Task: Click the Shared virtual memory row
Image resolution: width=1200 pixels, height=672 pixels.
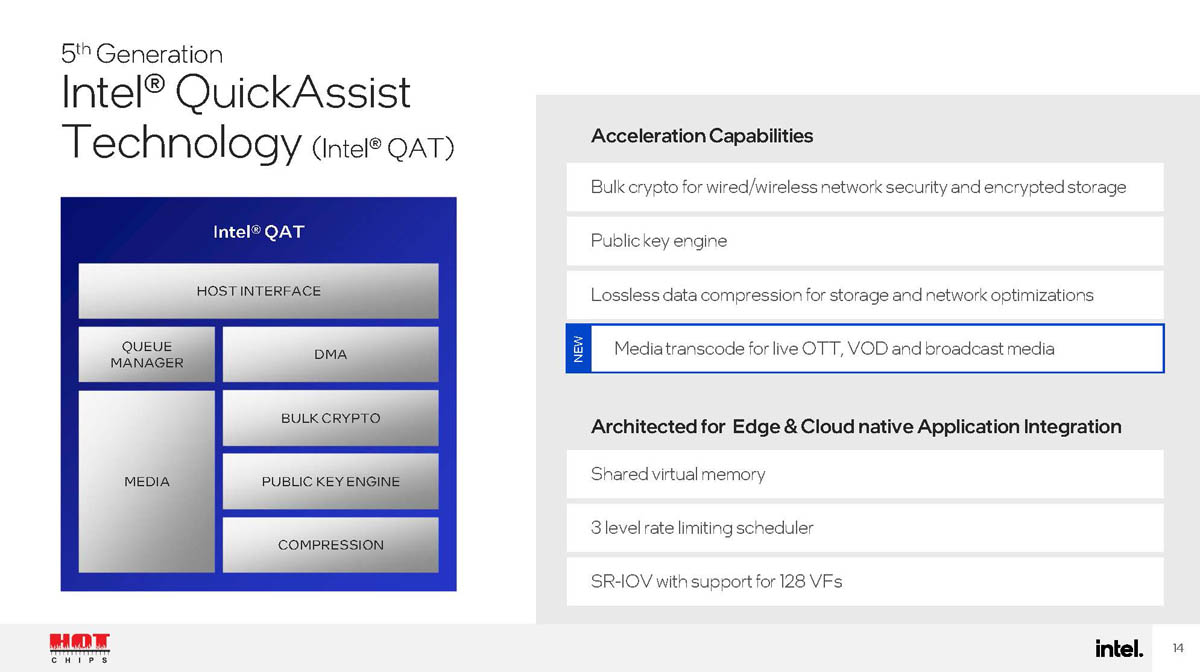Action: (x=864, y=474)
